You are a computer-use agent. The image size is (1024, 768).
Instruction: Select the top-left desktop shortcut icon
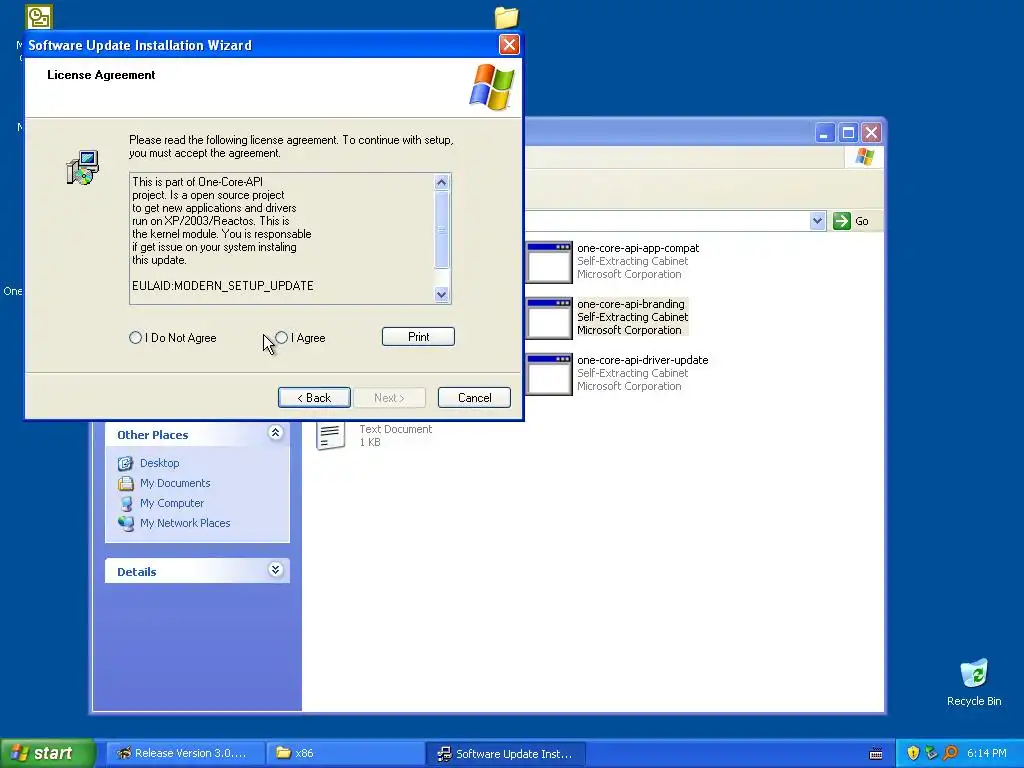pos(39,17)
